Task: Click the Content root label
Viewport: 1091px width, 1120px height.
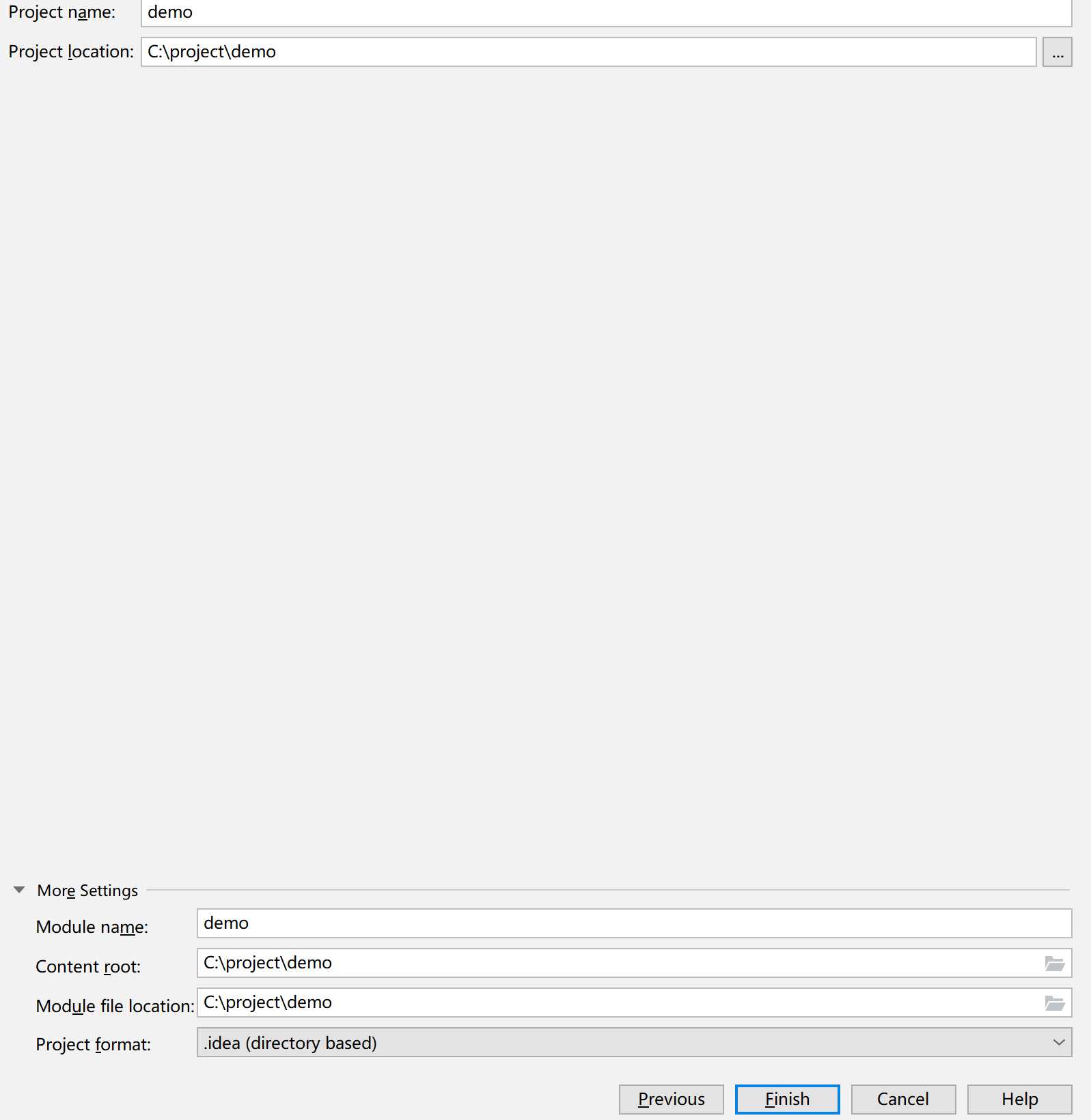Action: [88, 966]
